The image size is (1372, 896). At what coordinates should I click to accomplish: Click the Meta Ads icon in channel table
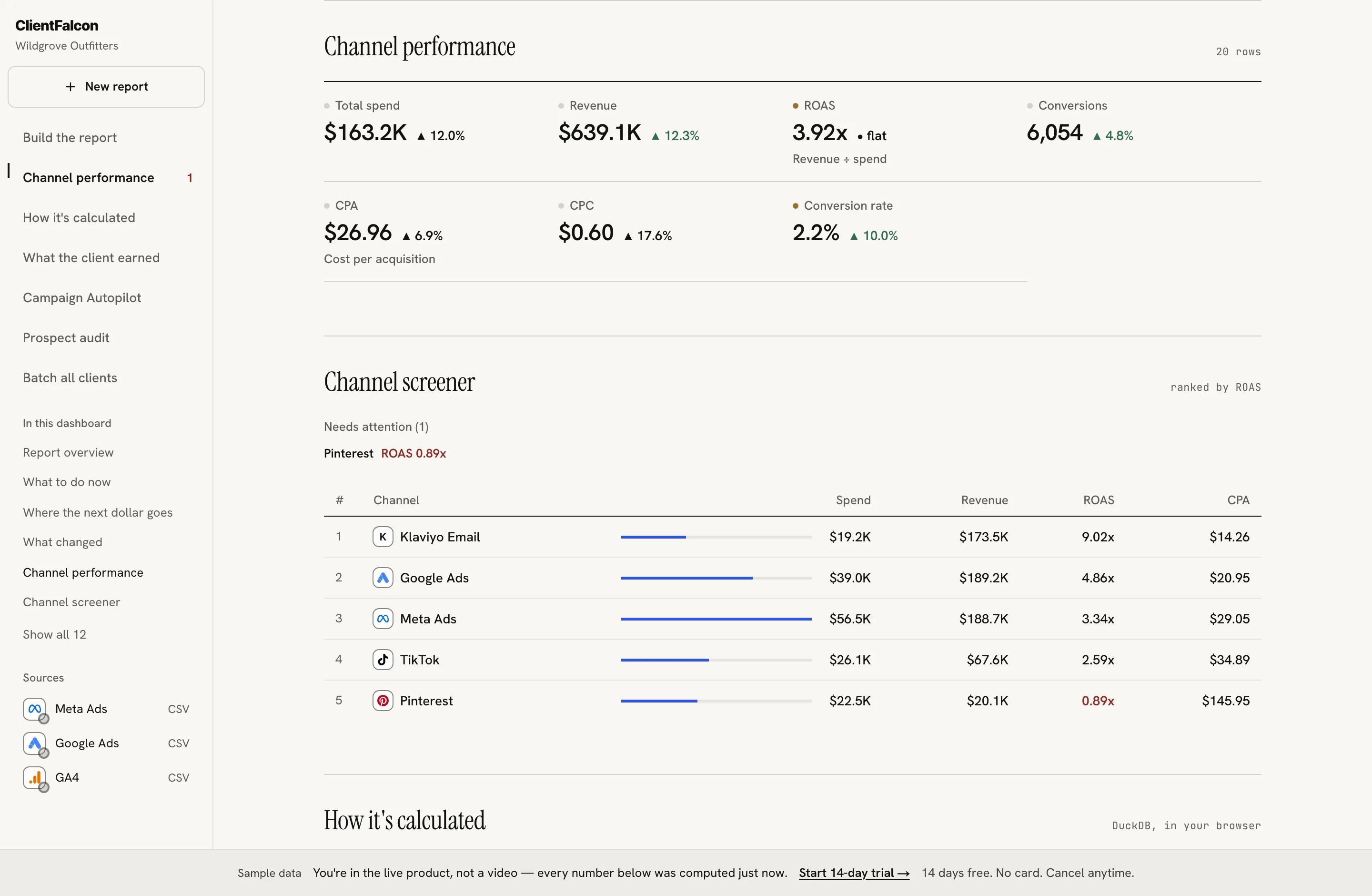[383, 619]
